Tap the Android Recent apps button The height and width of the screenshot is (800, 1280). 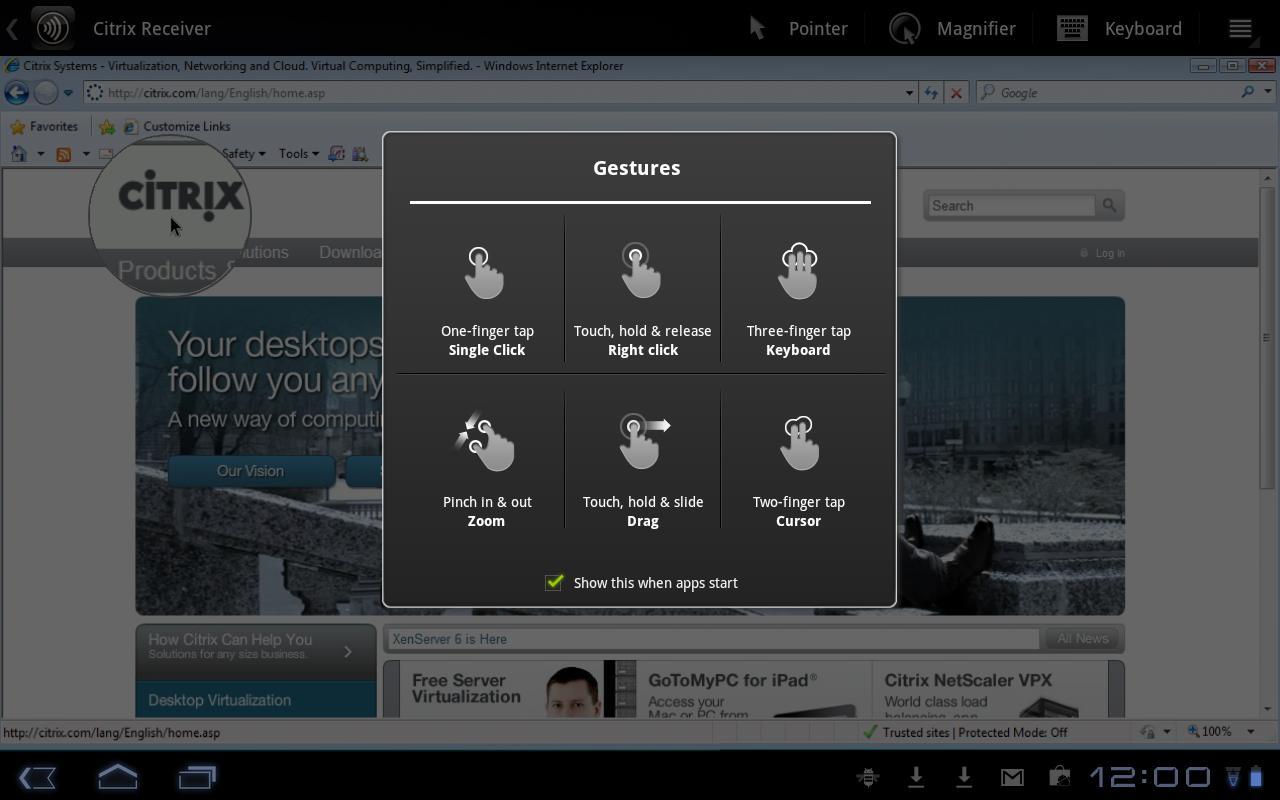(198, 777)
